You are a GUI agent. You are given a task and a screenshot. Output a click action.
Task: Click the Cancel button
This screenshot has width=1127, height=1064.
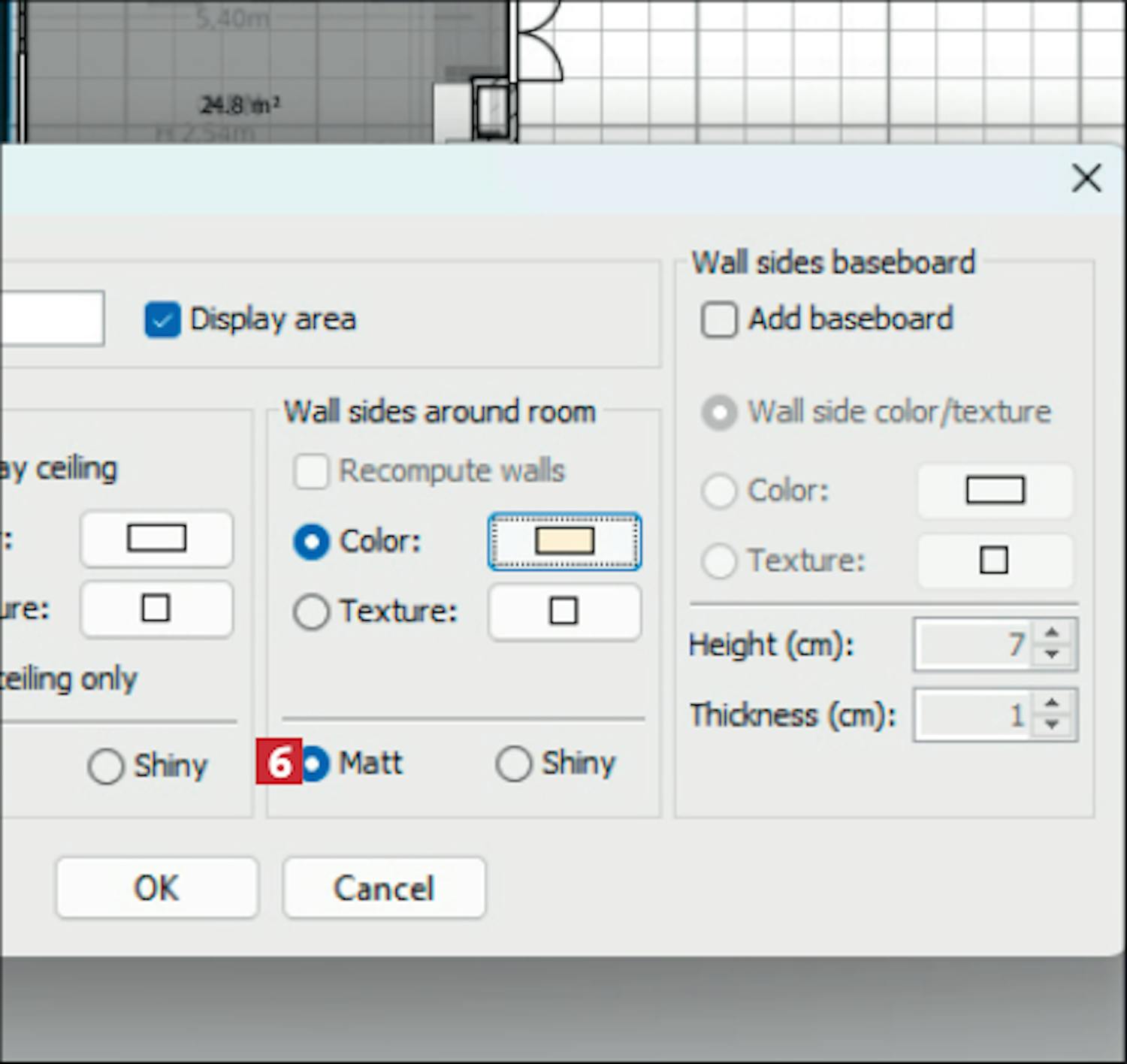coord(384,888)
